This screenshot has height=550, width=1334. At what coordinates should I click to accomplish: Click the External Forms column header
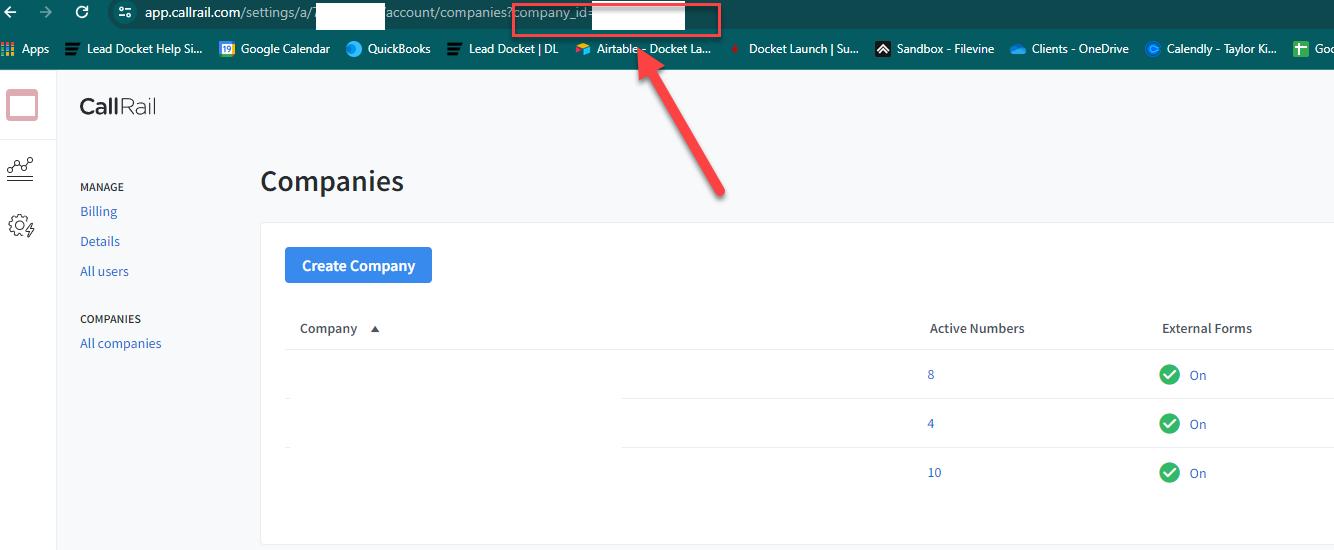point(1207,329)
